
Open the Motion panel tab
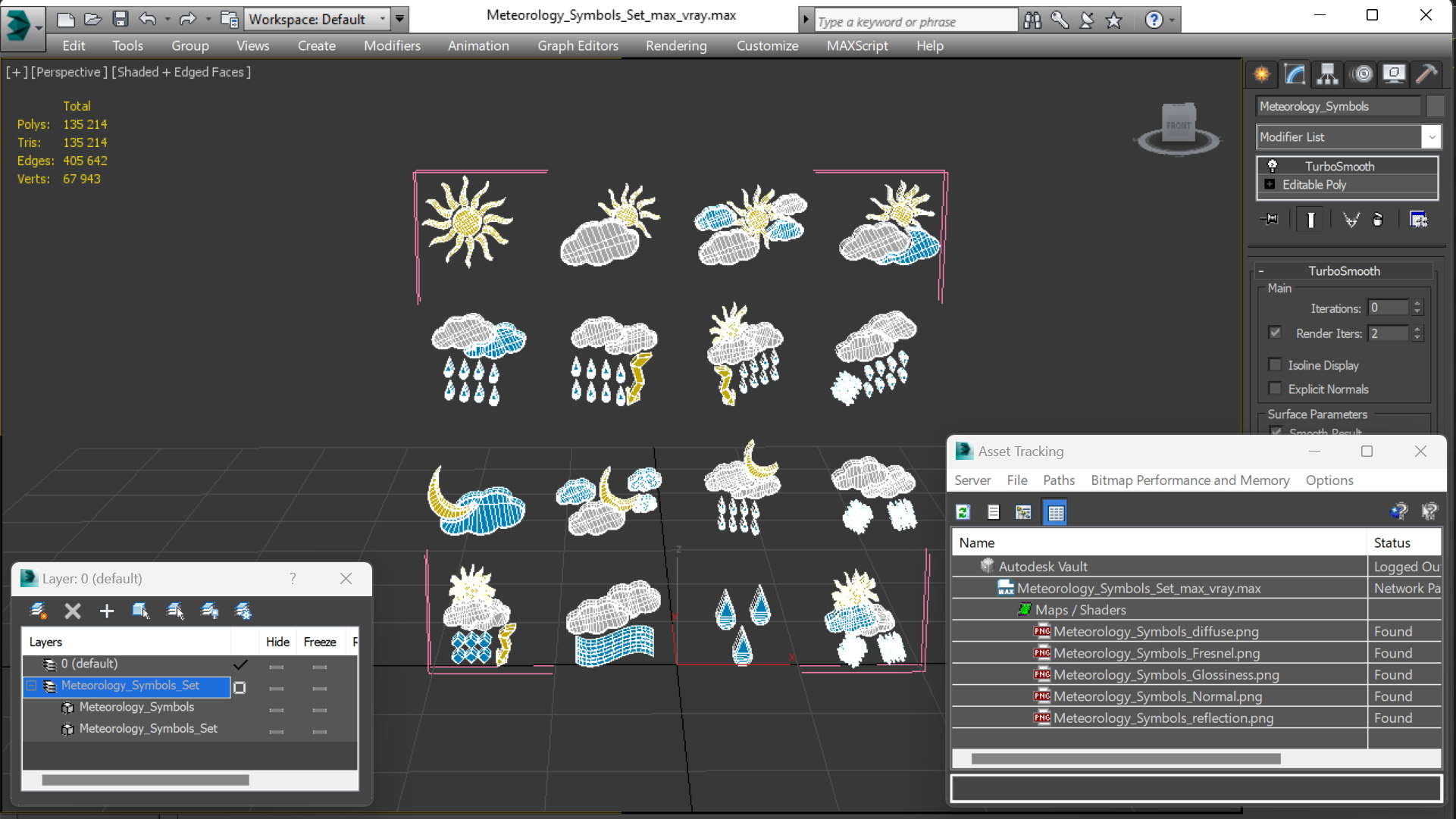[1362, 73]
